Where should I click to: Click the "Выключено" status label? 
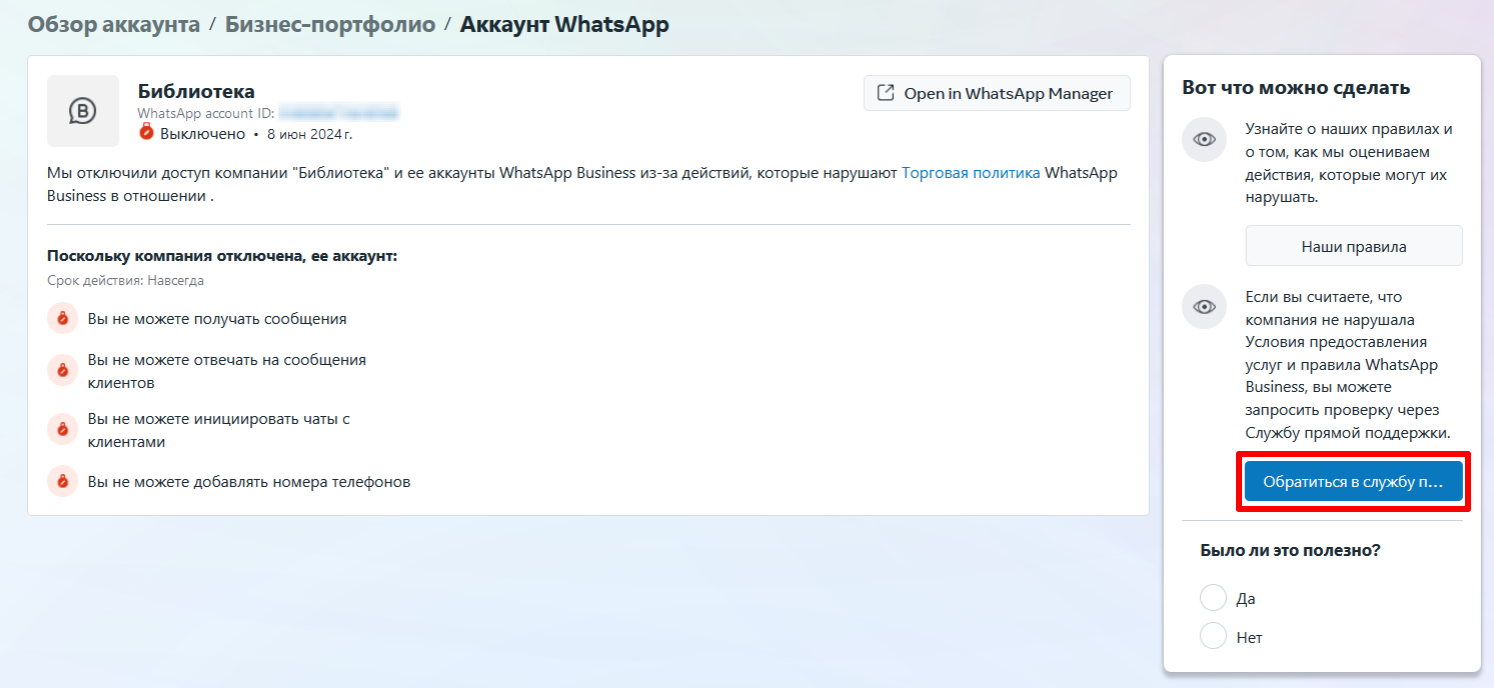[202, 133]
